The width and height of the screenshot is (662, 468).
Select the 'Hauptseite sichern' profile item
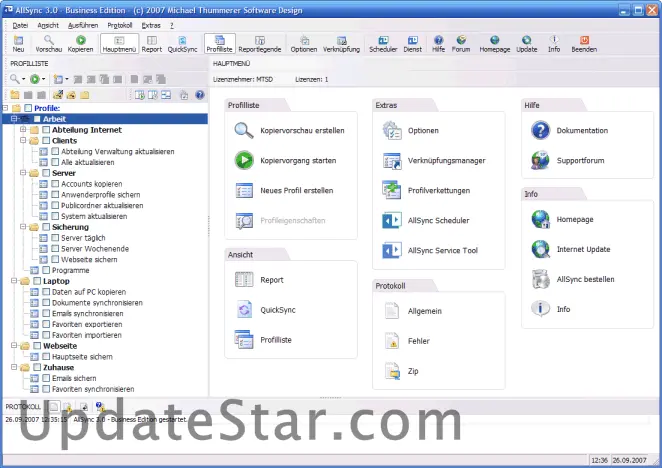coord(79,356)
